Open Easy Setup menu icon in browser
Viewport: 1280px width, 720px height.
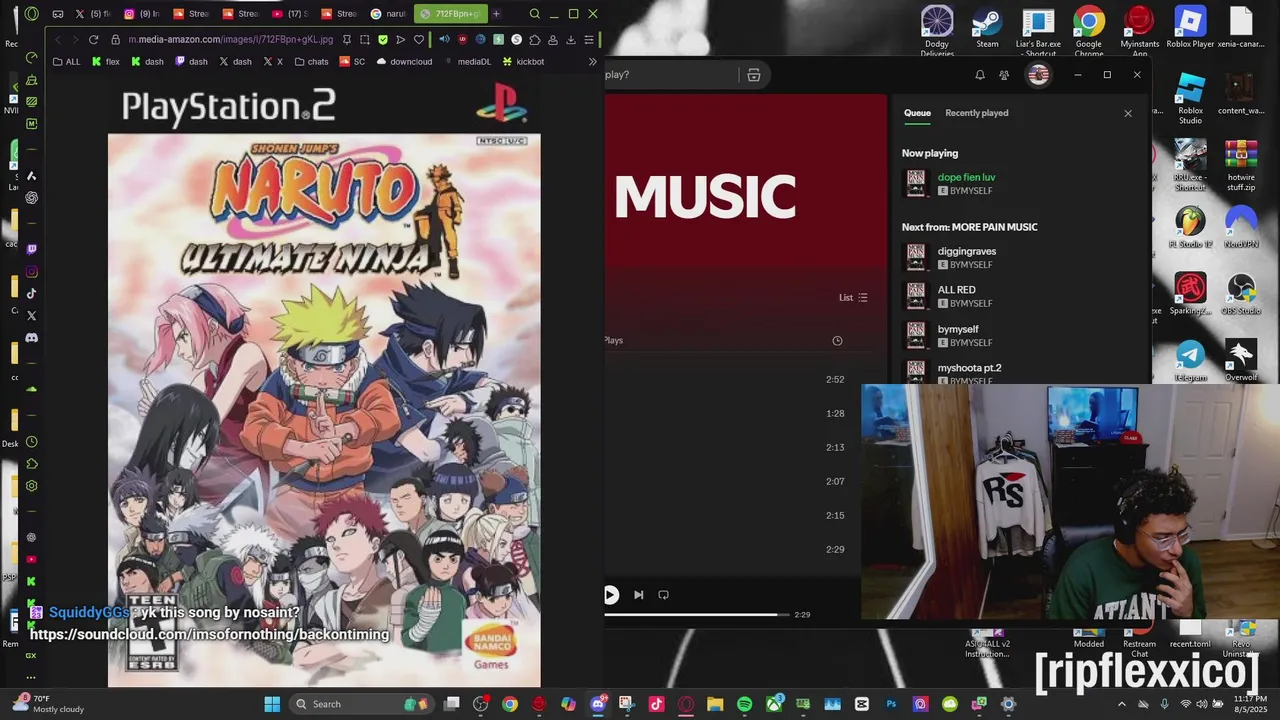(x=589, y=39)
